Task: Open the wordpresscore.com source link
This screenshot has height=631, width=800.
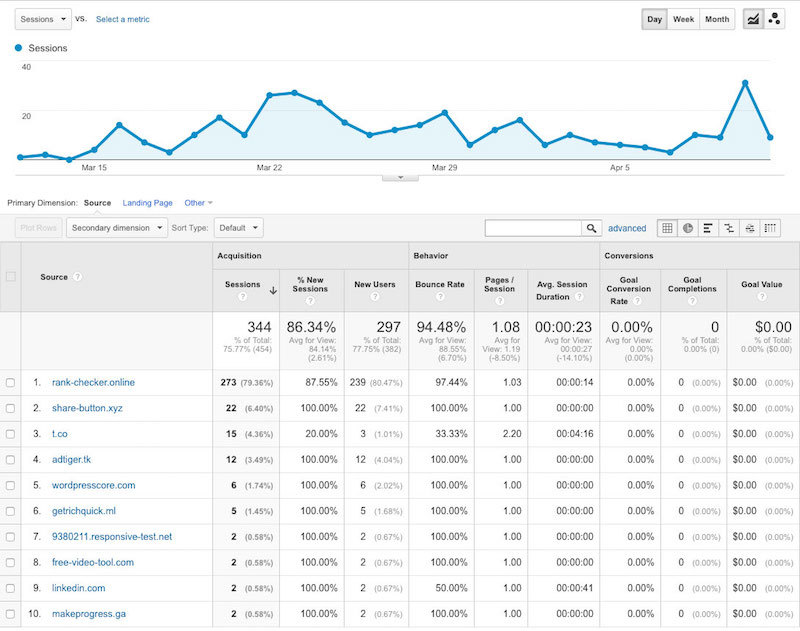Action: 94,486
